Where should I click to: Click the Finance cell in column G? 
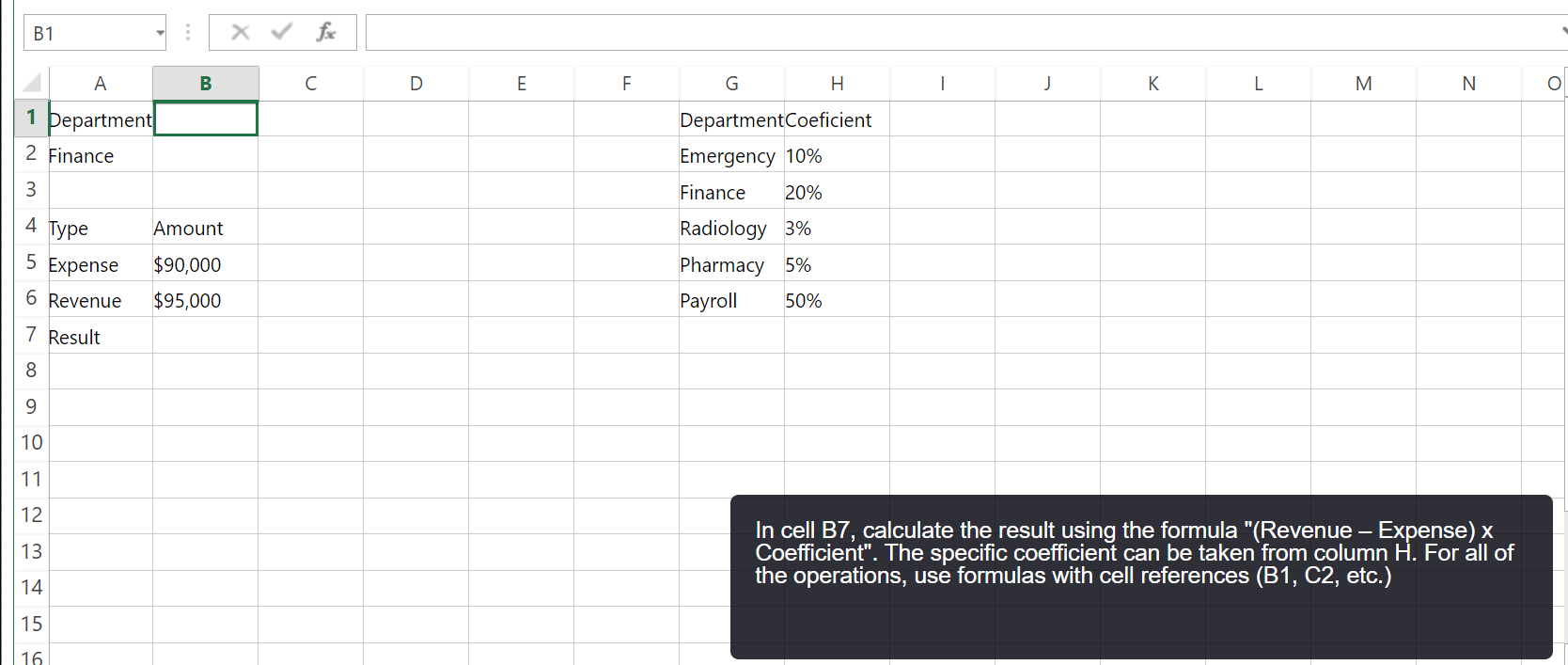(x=732, y=192)
